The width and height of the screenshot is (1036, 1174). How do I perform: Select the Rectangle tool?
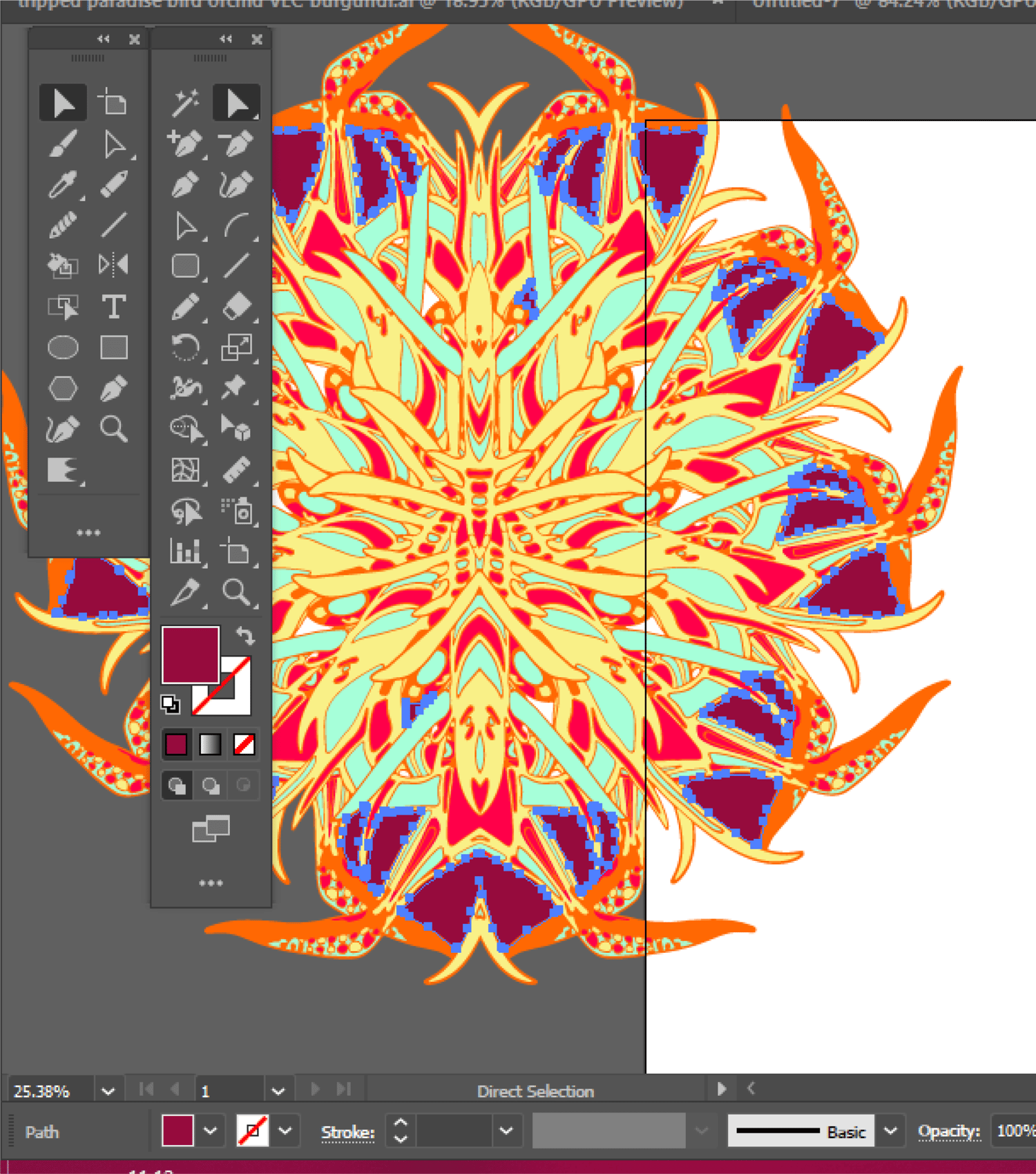pos(114,347)
